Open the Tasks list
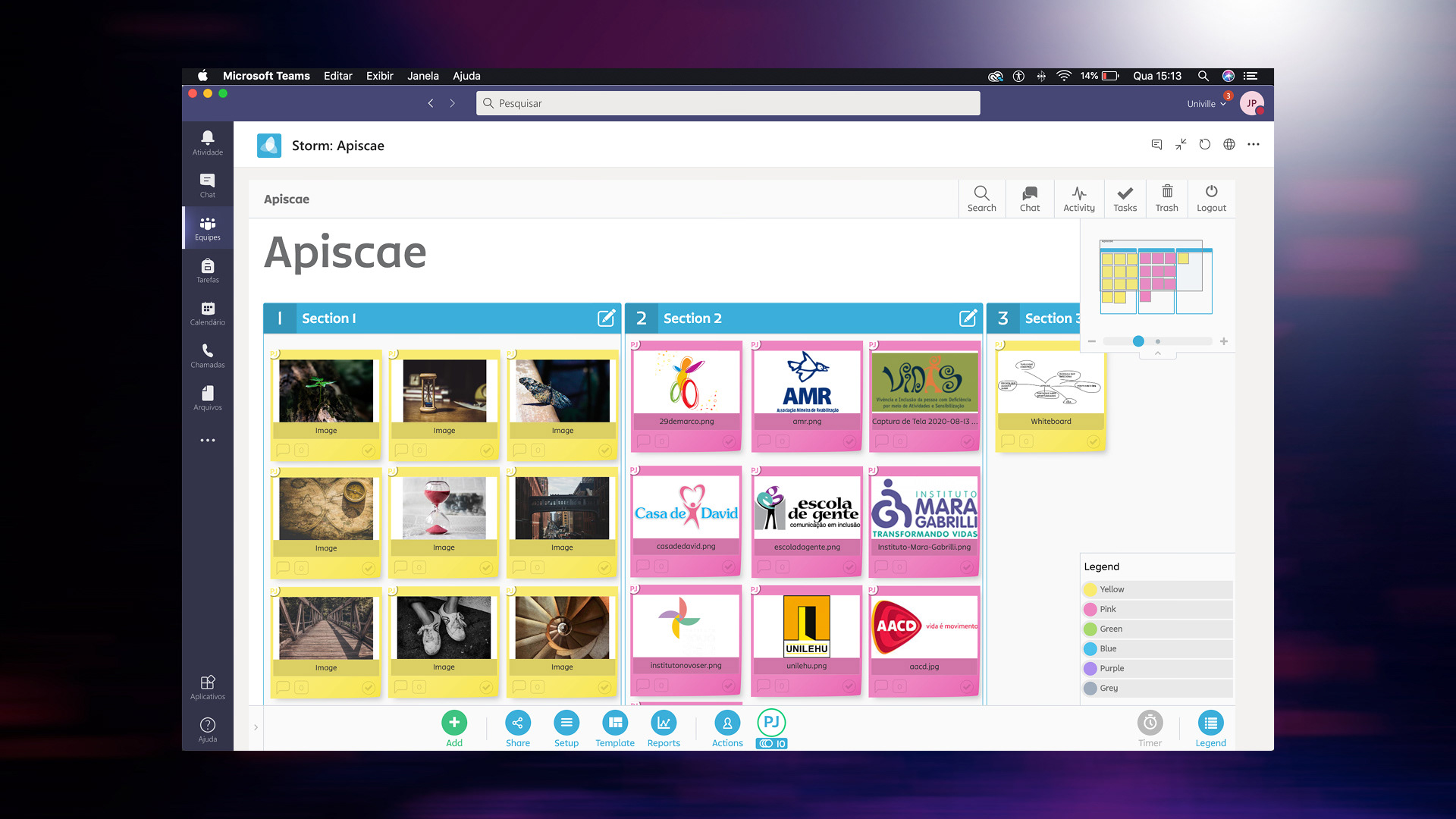The width and height of the screenshot is (1456, 819). (x=1125, y=199)
